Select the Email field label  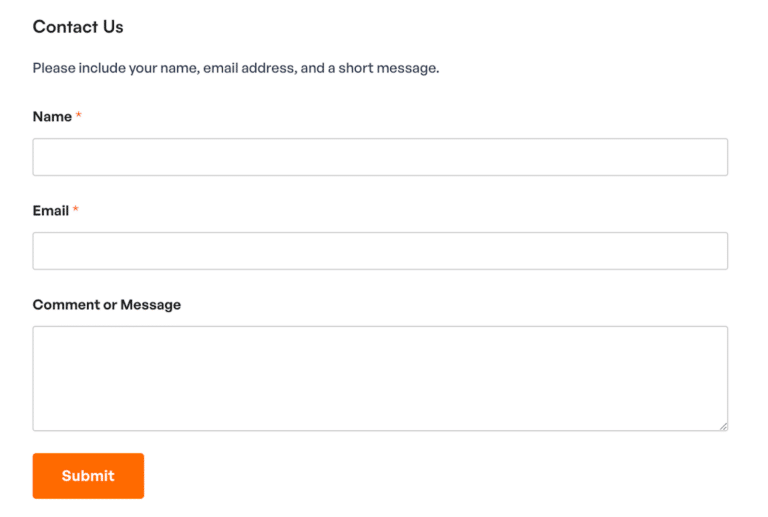click(x=51, y=211)
